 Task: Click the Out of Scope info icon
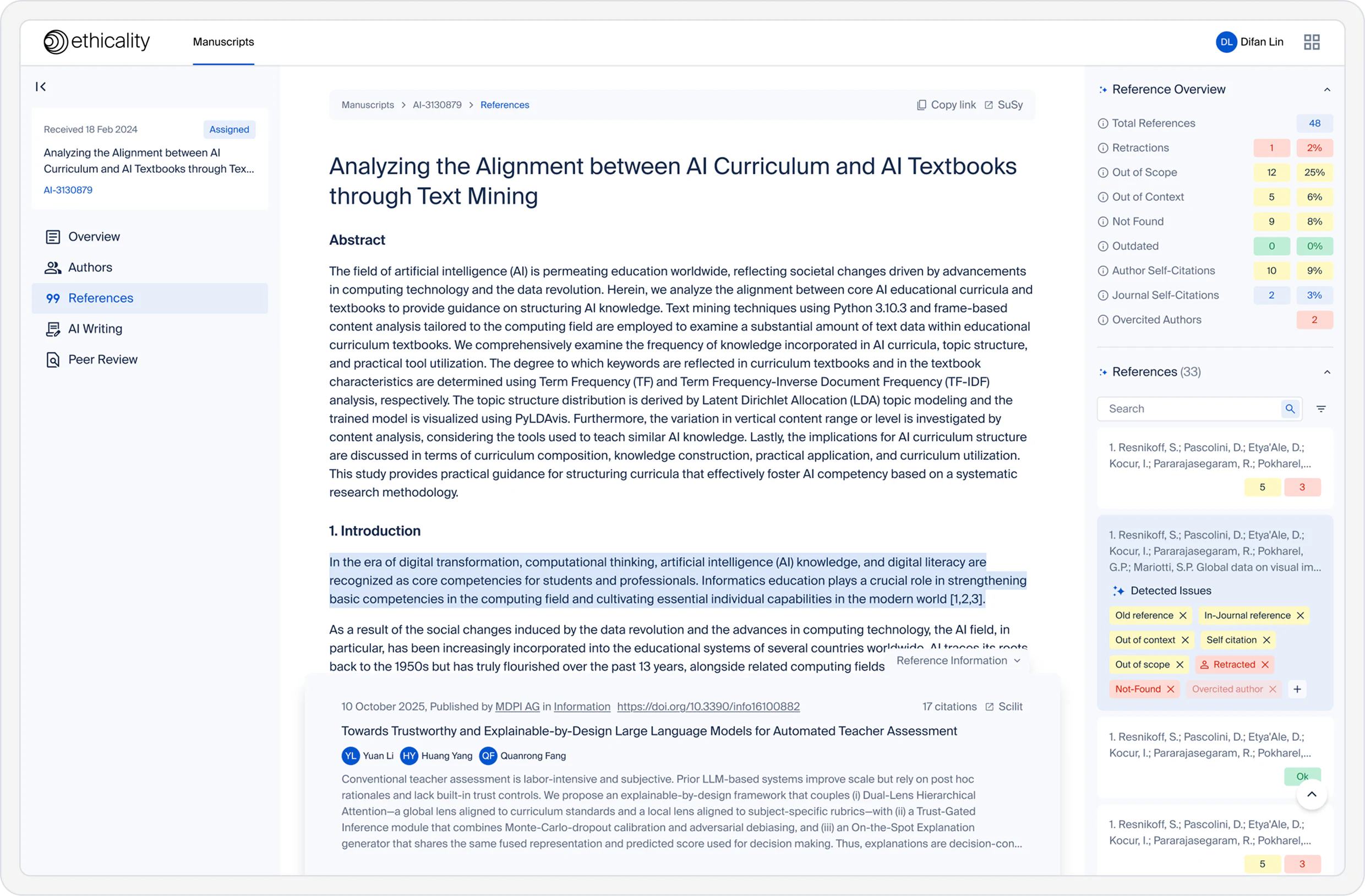(x=1103, y=173)
